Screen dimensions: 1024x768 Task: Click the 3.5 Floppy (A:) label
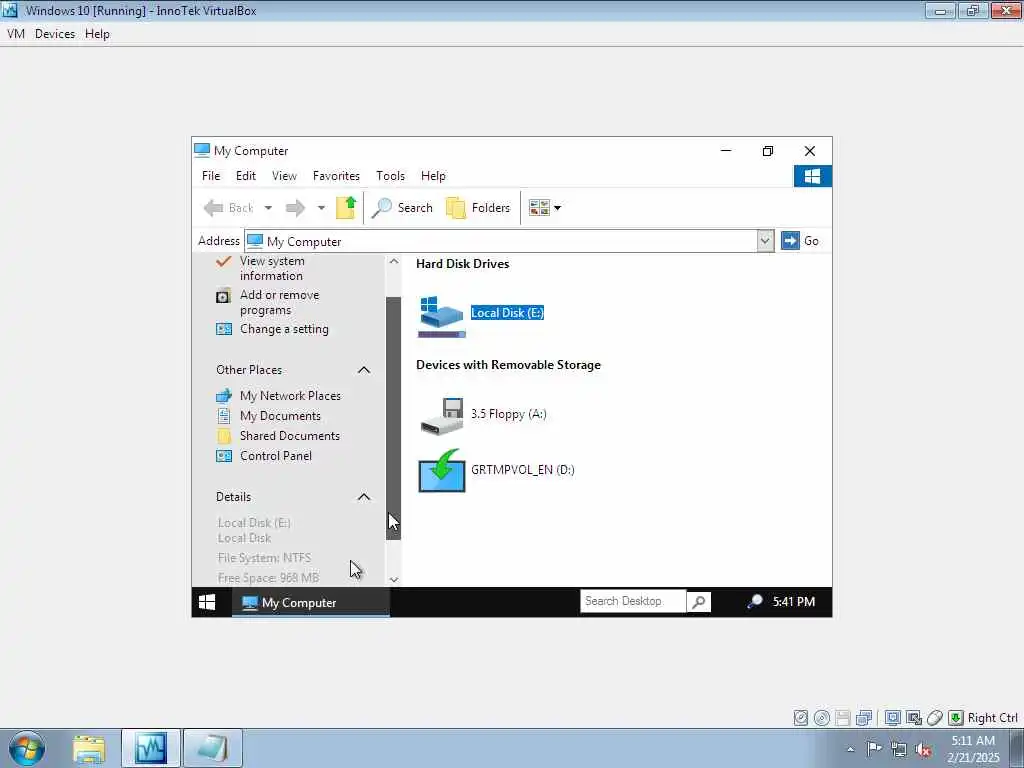tap(509, 414)
